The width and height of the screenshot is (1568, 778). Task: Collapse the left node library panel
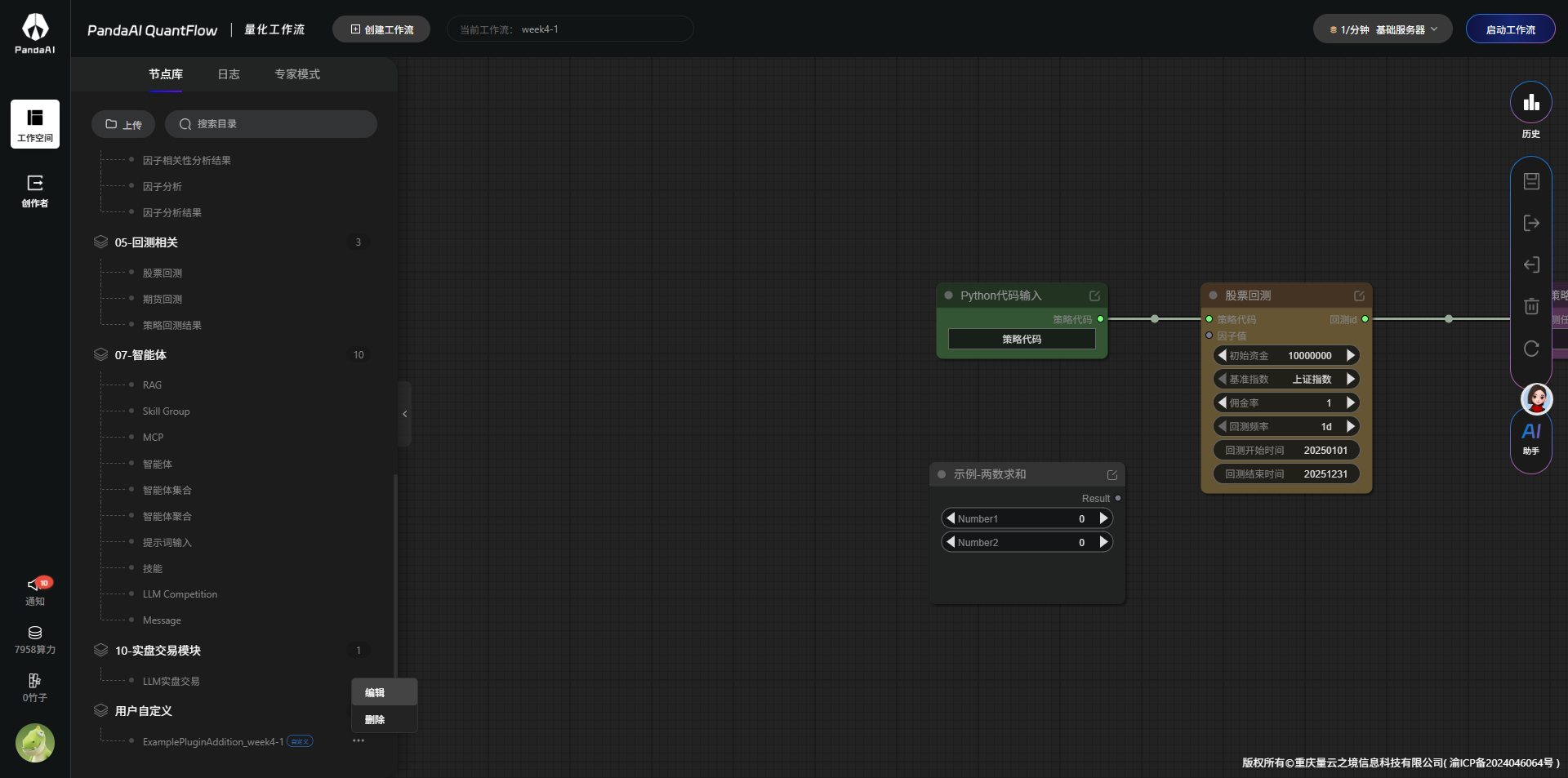click(404, 414)
